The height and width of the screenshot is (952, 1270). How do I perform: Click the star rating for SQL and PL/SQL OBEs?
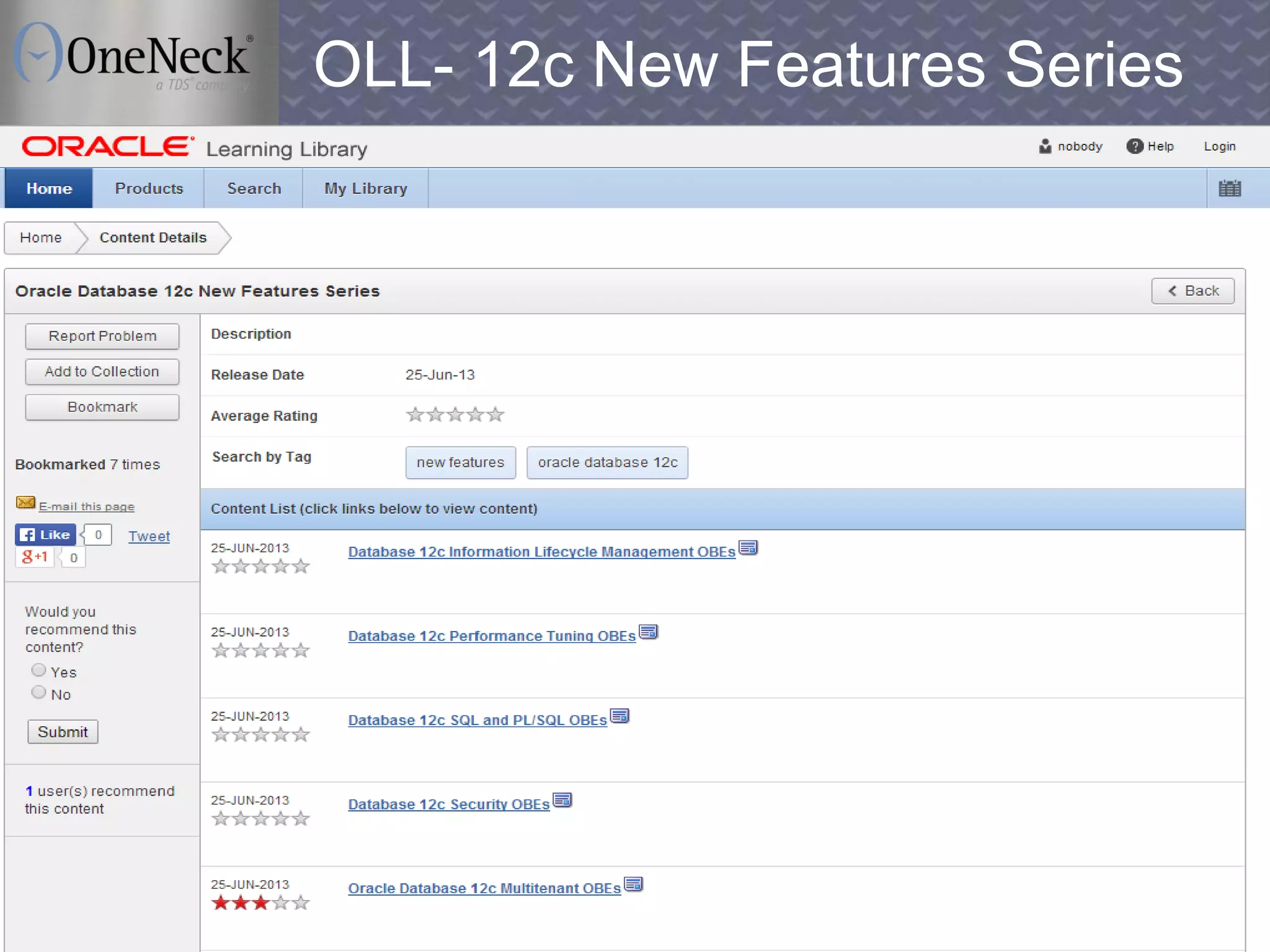tap(260, 735)
